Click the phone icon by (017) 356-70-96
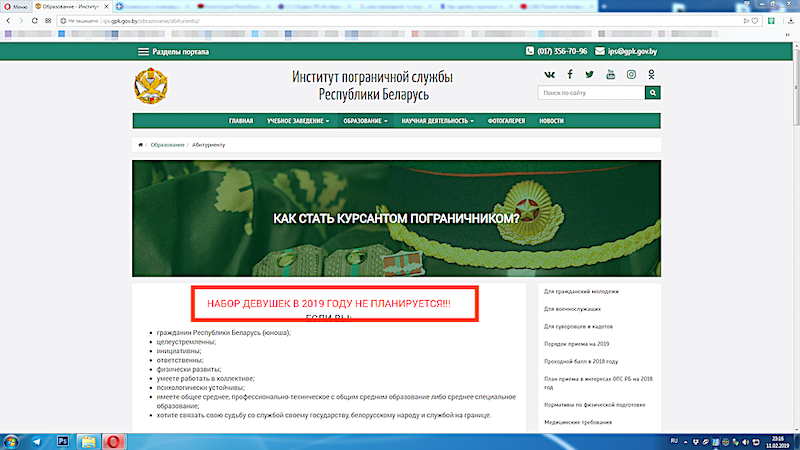Viewport: 800px width, 450px height. pyautogui.click(x=530, y=51)
